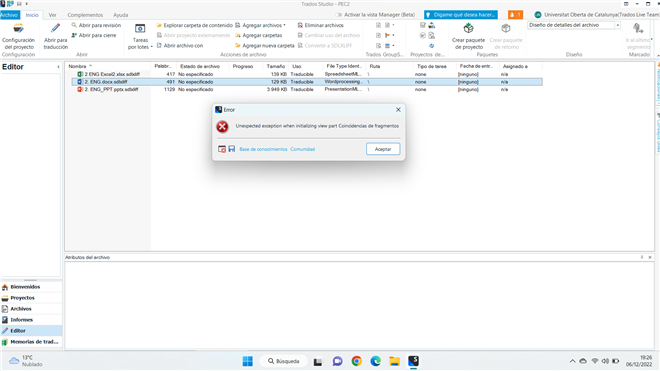Click taskbar Búsqueda search box
The height and width of the screenshot is (371, 660).
(284, 361)
